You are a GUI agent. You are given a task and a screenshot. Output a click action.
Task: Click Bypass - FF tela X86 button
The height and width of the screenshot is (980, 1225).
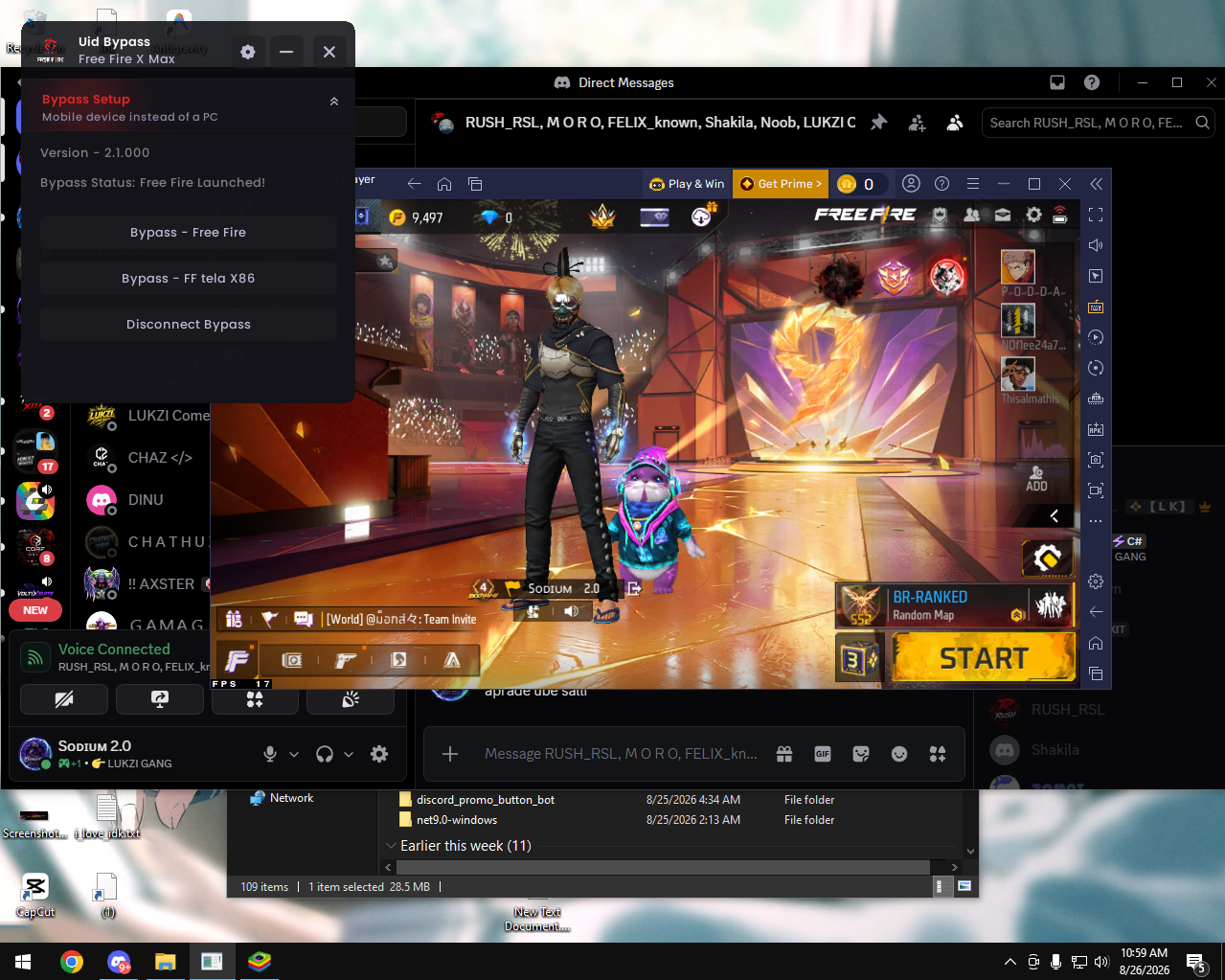click(189, 279)
